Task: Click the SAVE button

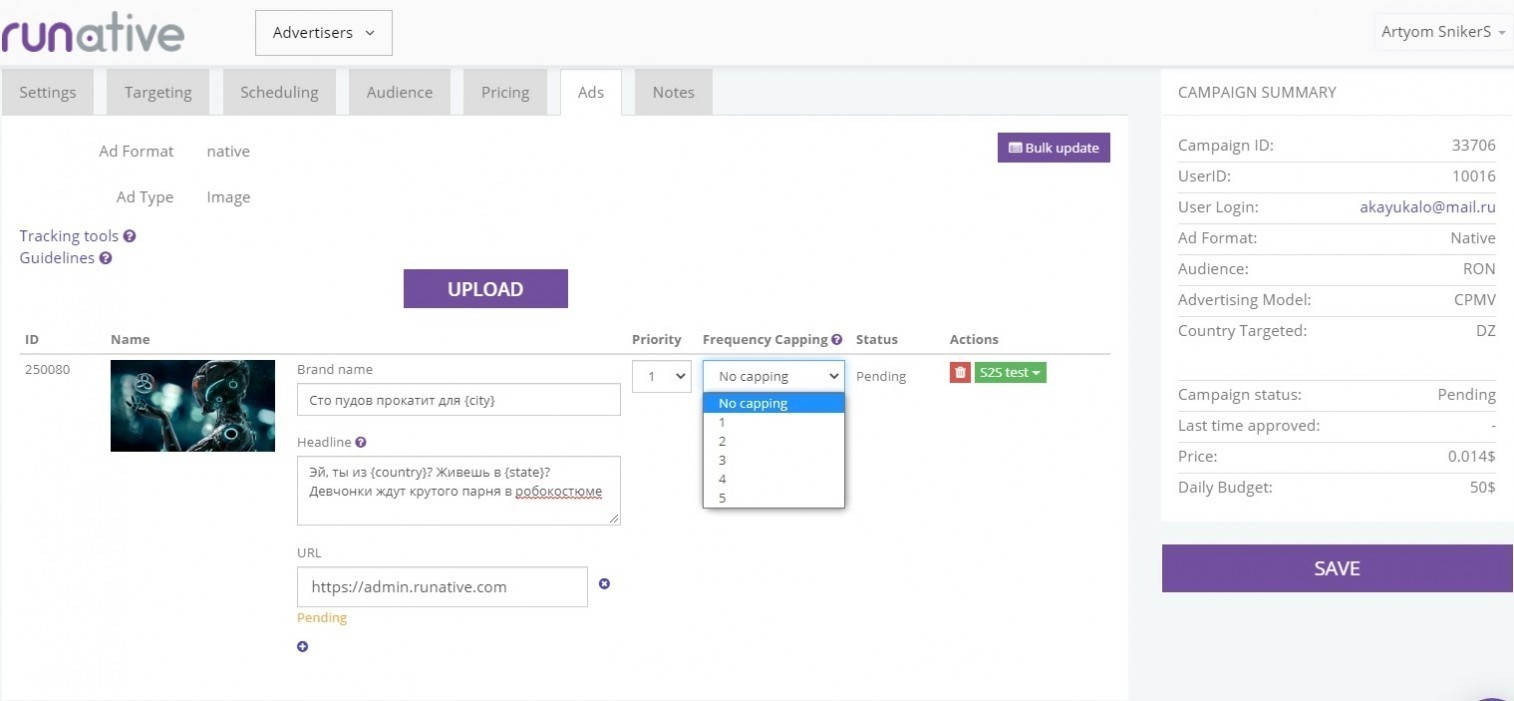Action: tap(1337, 568)
